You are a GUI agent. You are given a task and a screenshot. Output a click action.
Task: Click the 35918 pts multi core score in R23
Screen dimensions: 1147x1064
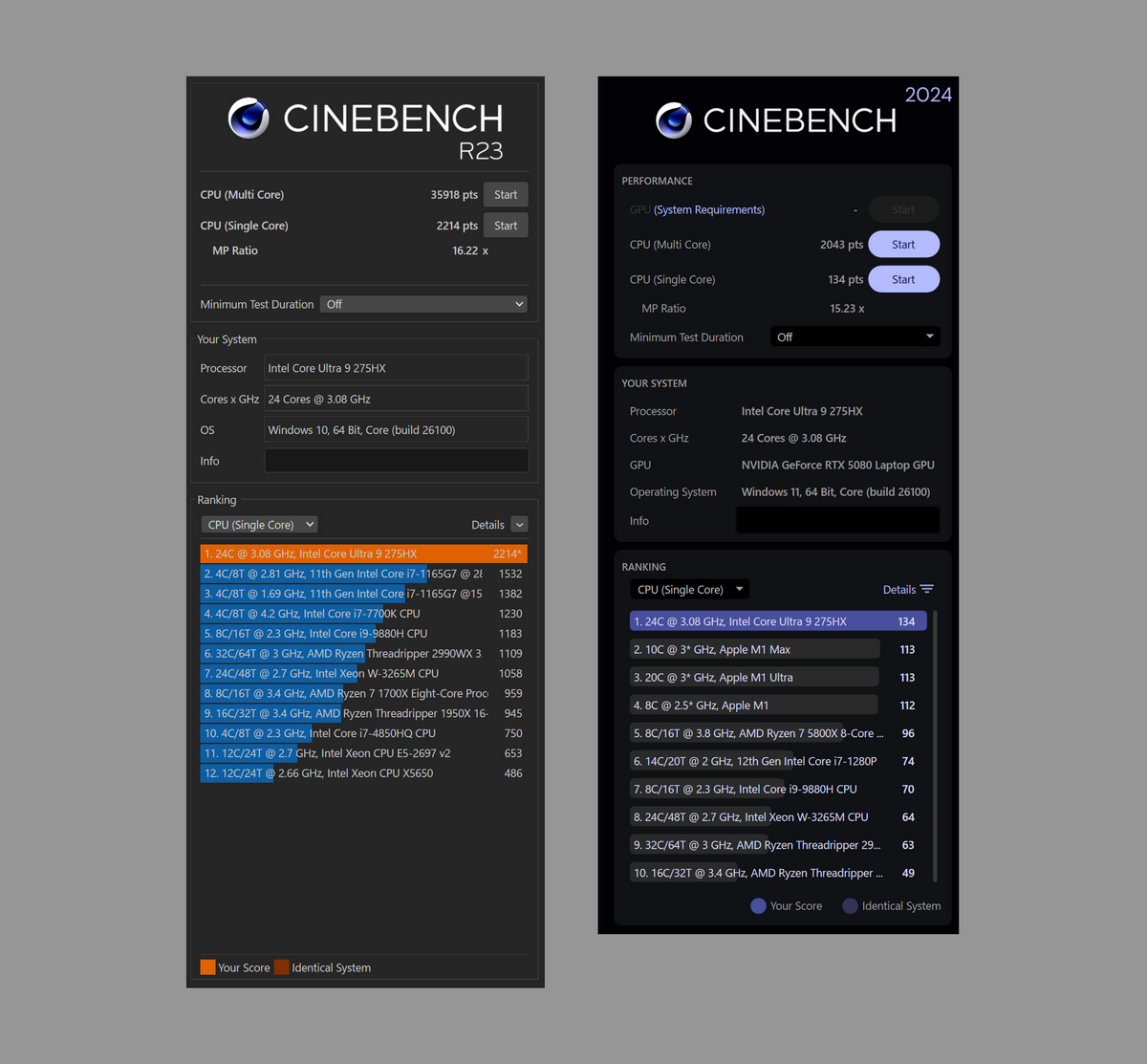tap(454, 195)
